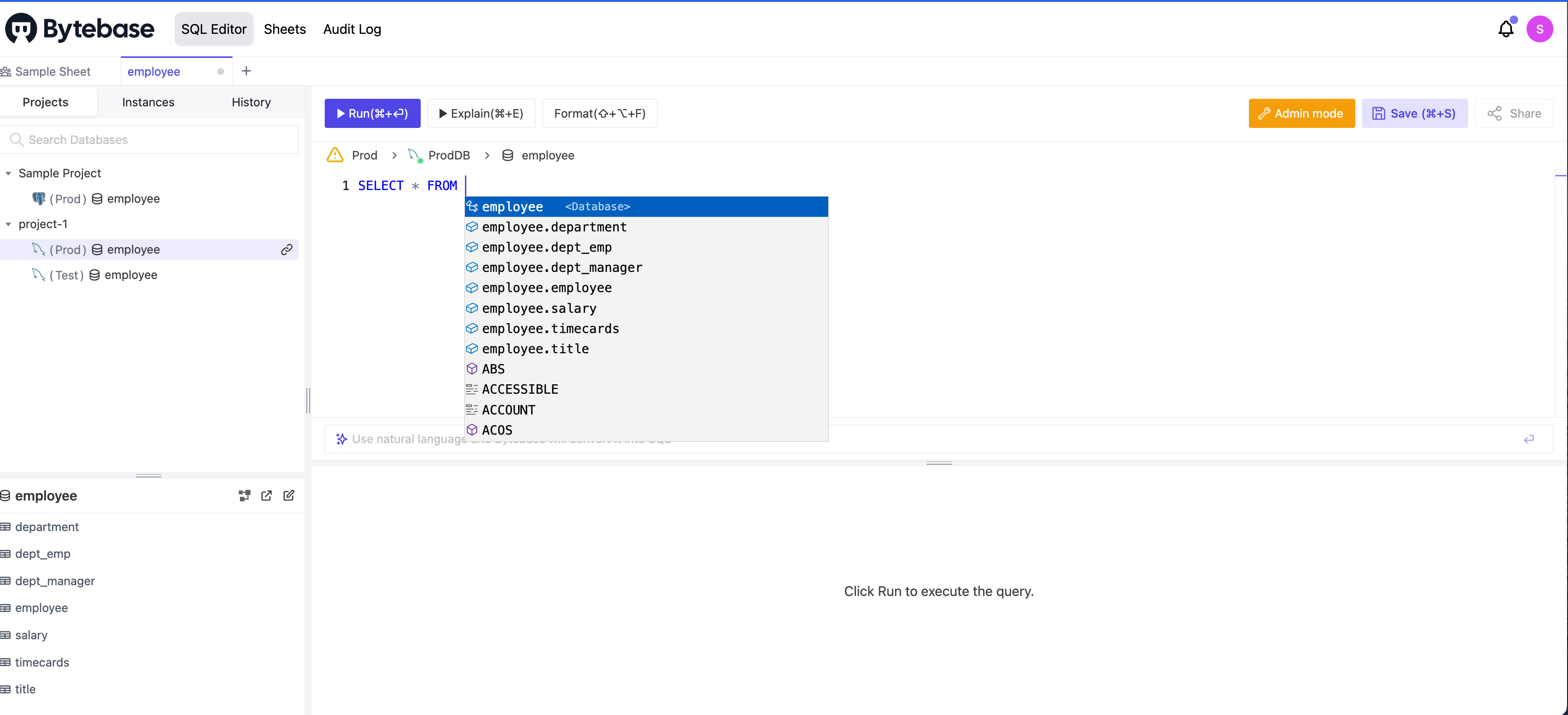
Task: Open the notifications bell
Action: (1505, 29)
